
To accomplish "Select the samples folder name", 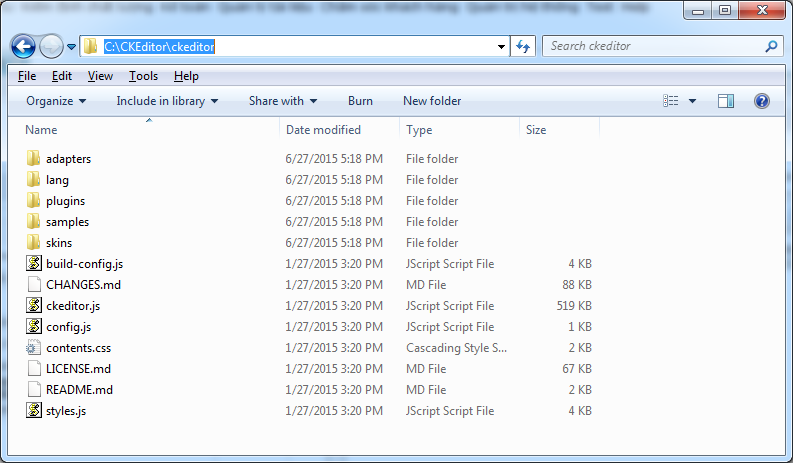I will coord(67,222).
